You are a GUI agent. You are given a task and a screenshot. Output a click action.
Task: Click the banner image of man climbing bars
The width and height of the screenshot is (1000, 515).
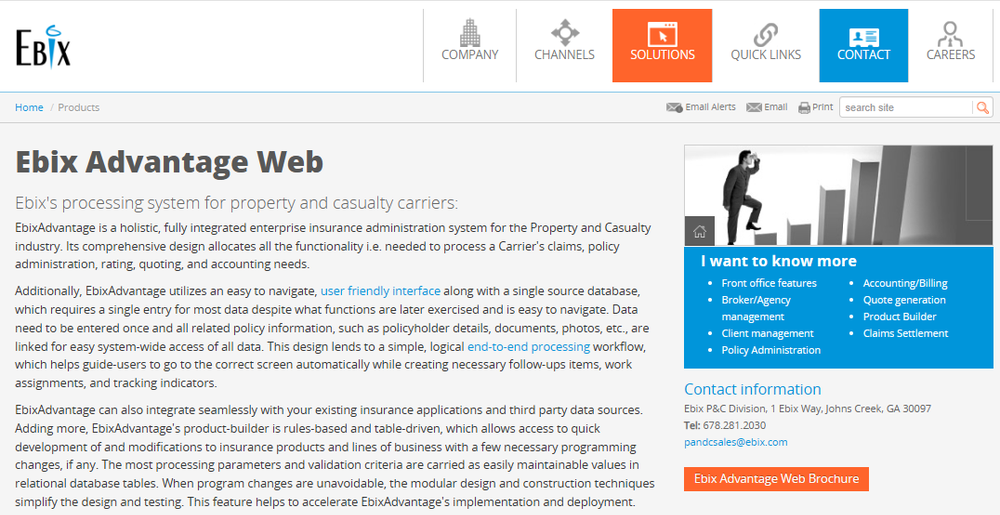click(839, 195)
